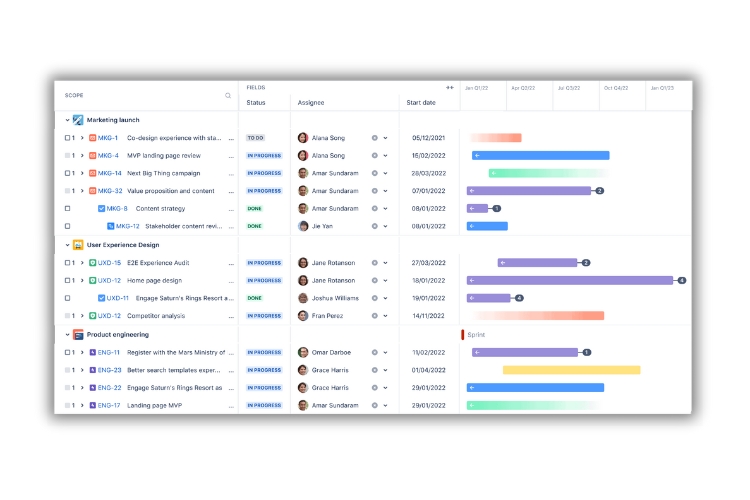This screenshot has height=500, width=750.
Task: Collapse the Marketing launch group
Action: click(67, 120)
